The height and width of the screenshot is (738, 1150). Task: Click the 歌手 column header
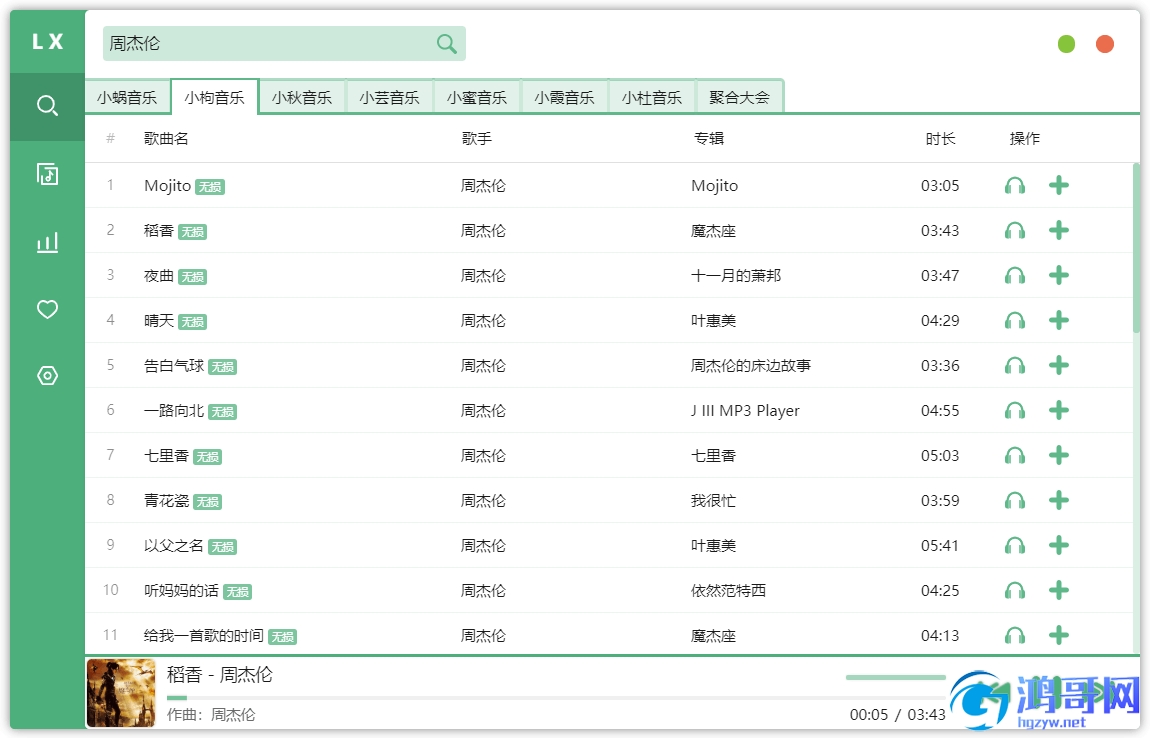point(477,139)
